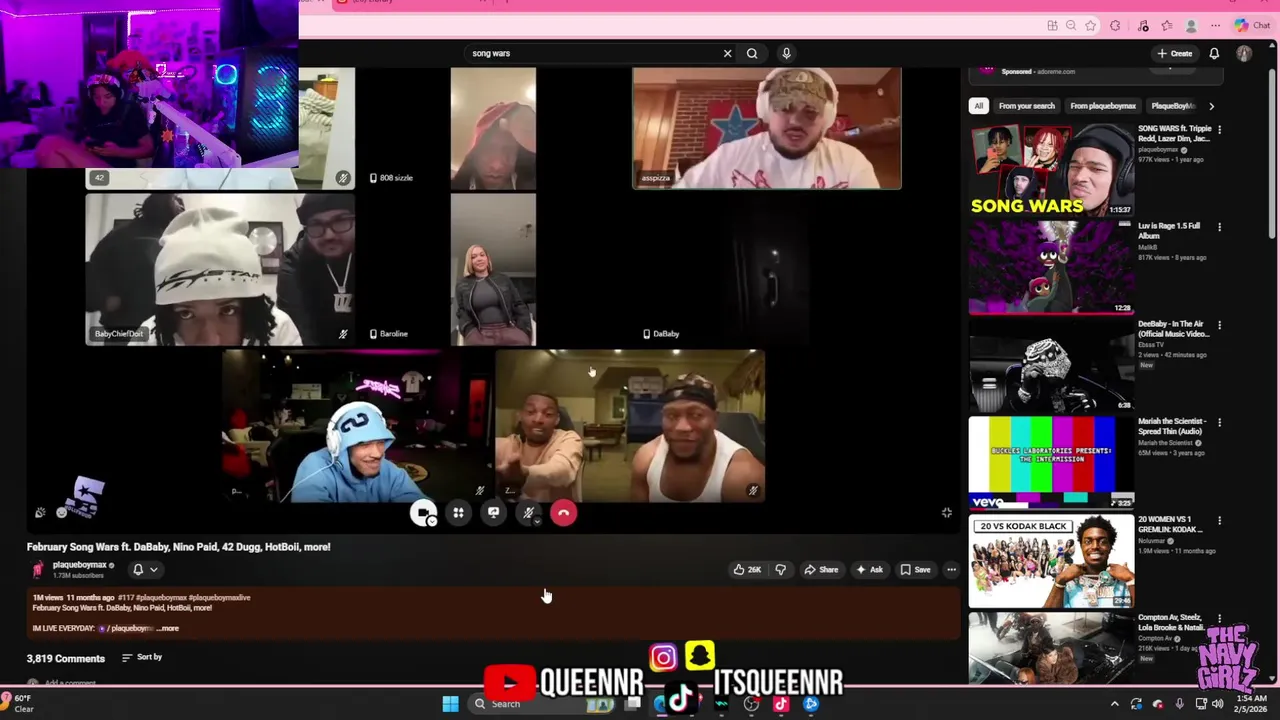The height and width of the screenshot is (720, 1280).
Task: Click the Create button
Action: [1174, 53]
